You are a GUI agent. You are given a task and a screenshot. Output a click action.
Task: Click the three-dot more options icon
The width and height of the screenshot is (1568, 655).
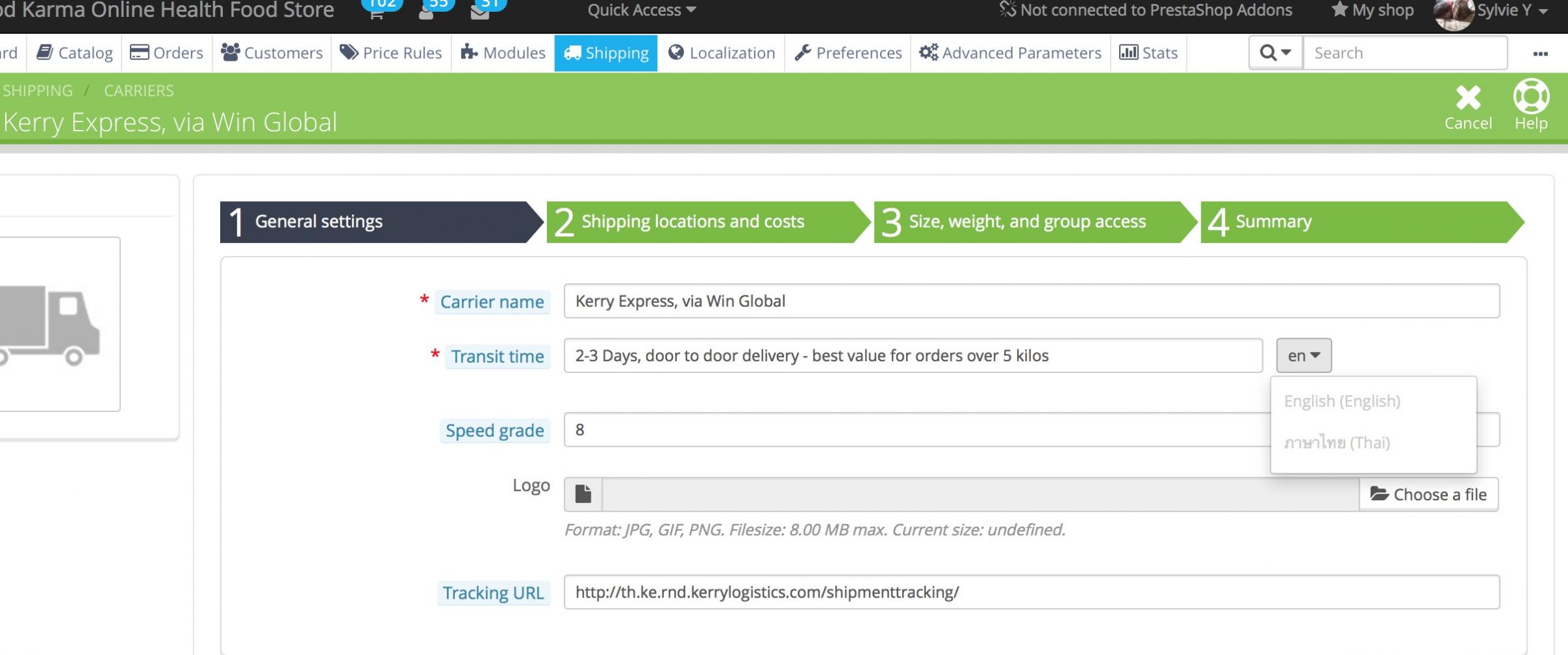(1540, 54)
